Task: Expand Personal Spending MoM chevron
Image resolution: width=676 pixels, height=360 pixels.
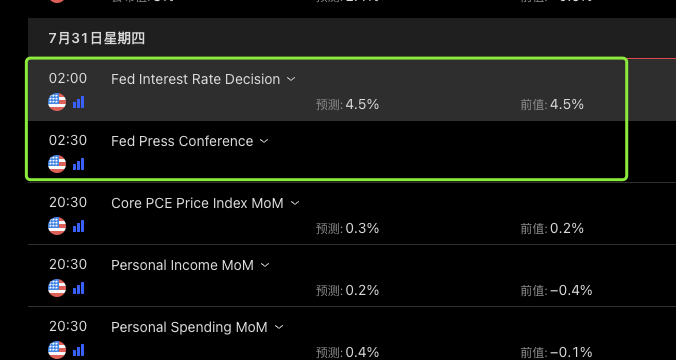Action: 279,327
